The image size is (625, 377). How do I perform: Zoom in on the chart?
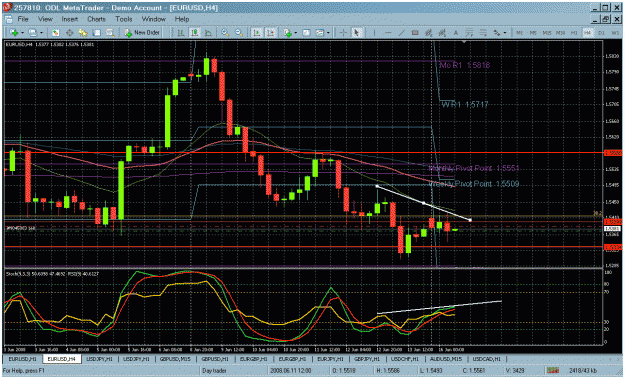225,33
